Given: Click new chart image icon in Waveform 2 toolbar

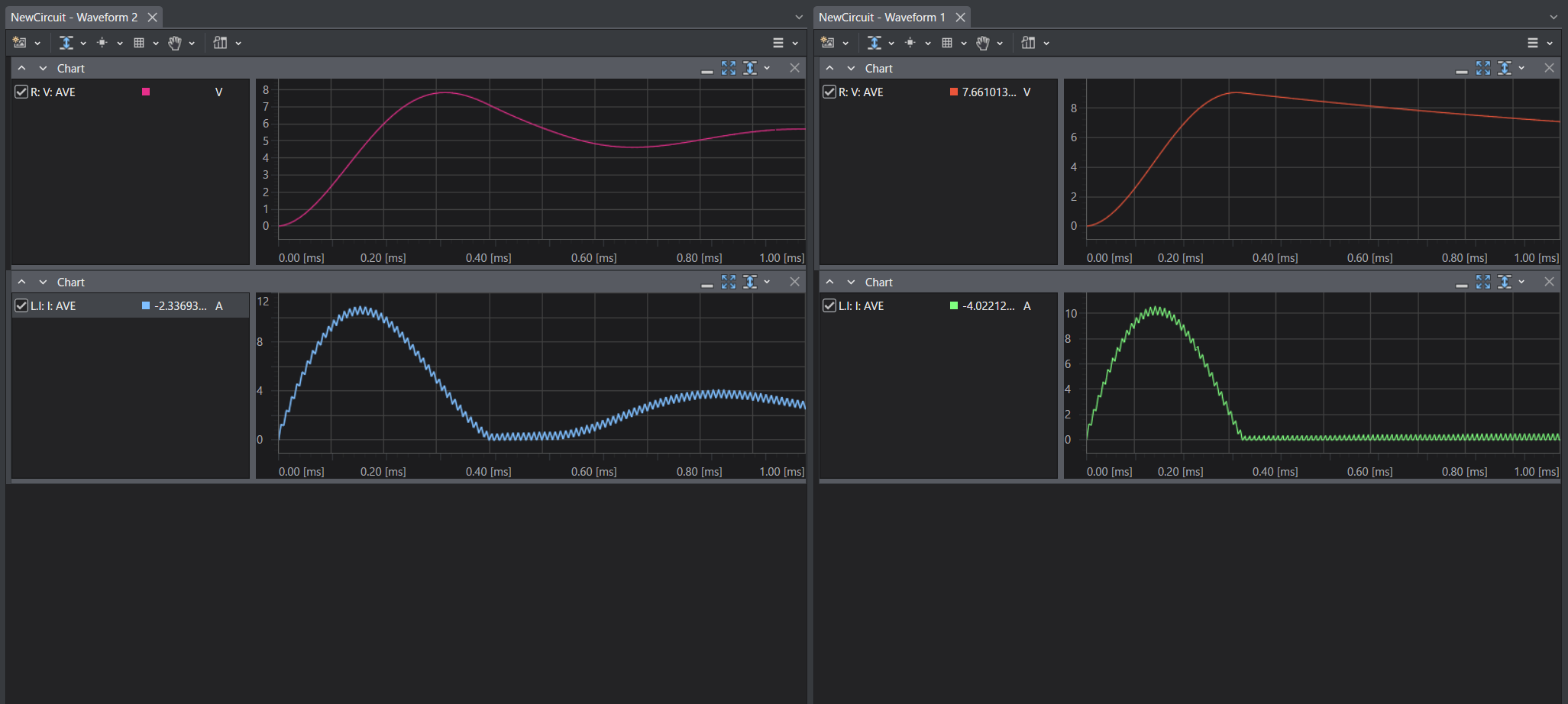Looking at the screenshot, I should [x=20, y=43].
